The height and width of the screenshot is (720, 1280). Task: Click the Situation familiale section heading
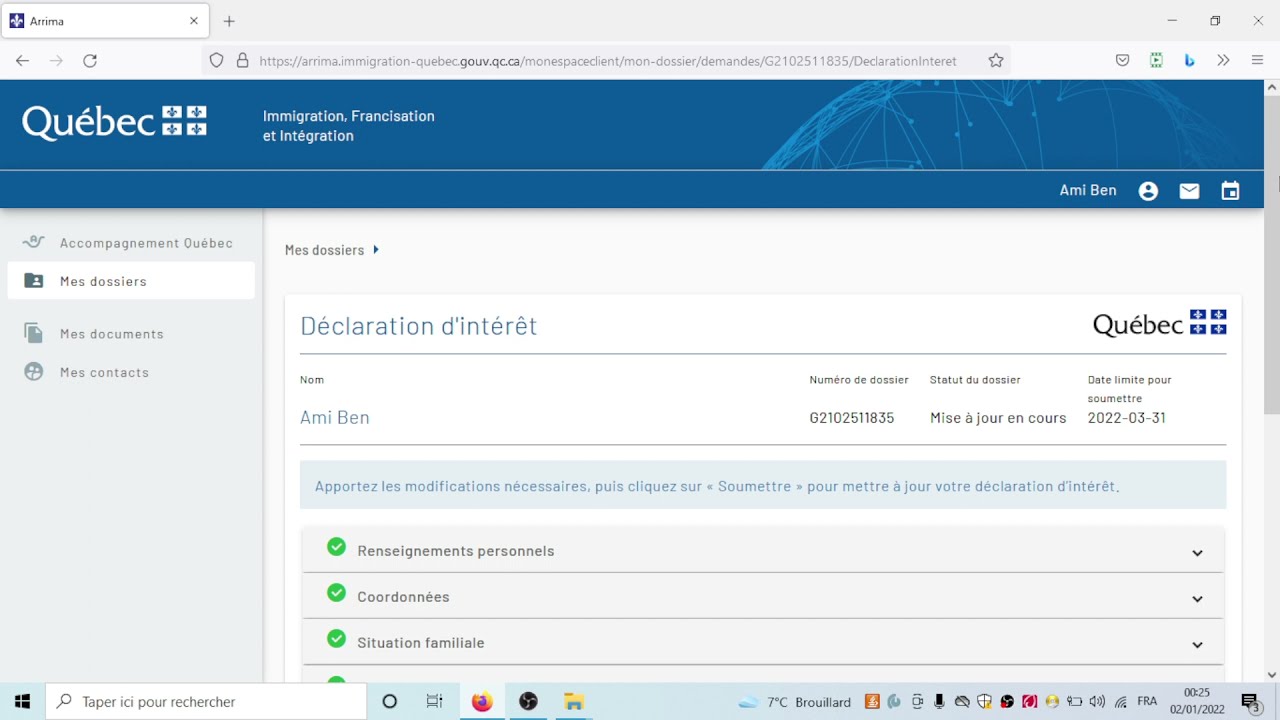click(420, 643)
